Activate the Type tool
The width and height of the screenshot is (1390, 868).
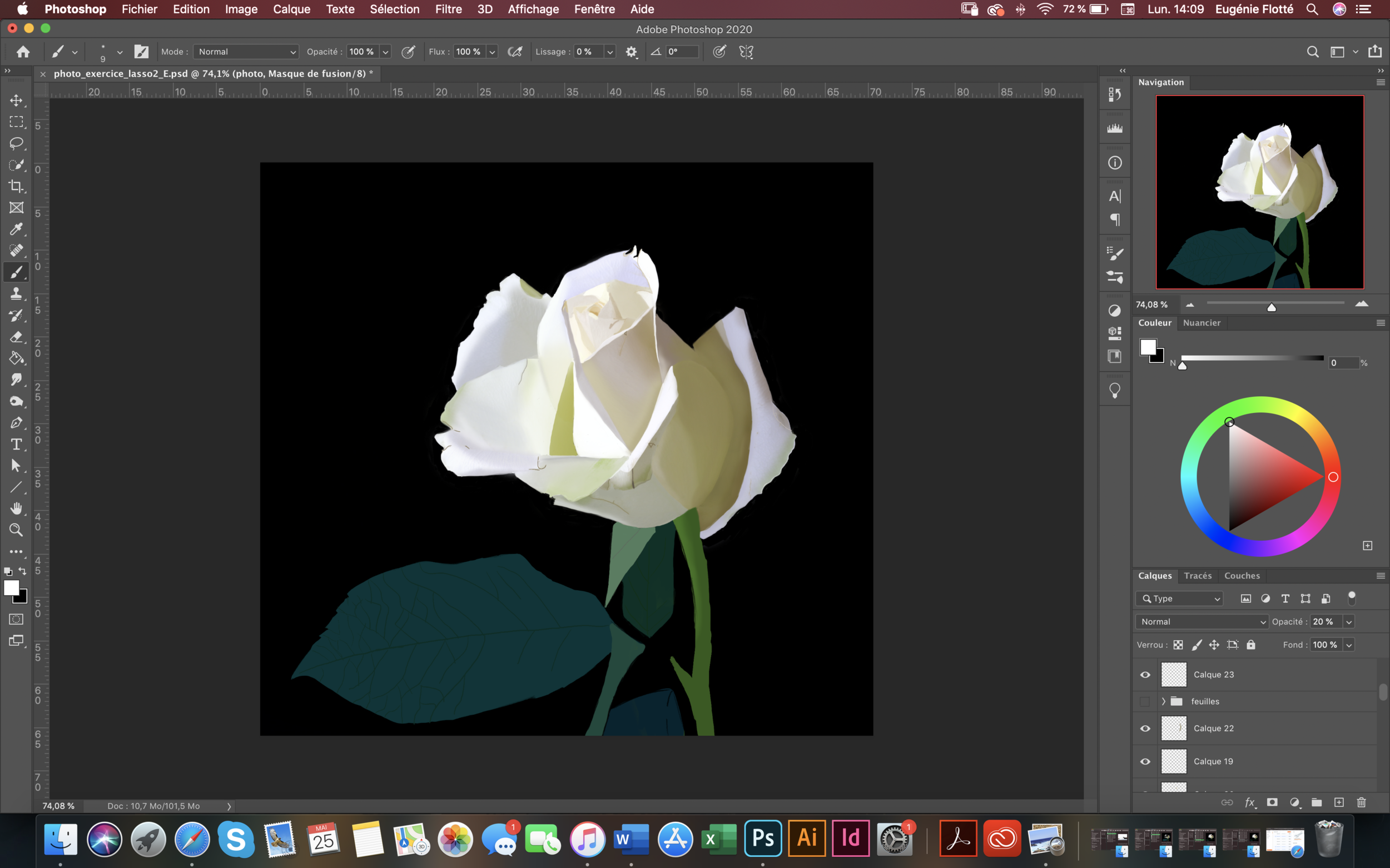click(16, 445)
